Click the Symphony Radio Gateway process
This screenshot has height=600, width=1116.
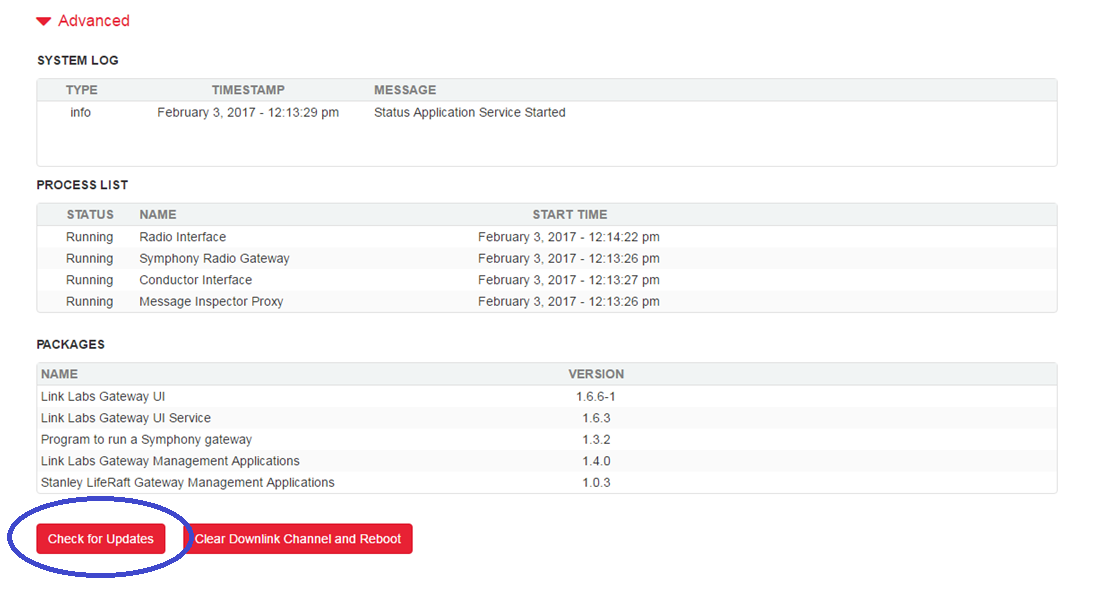[214, 258]
